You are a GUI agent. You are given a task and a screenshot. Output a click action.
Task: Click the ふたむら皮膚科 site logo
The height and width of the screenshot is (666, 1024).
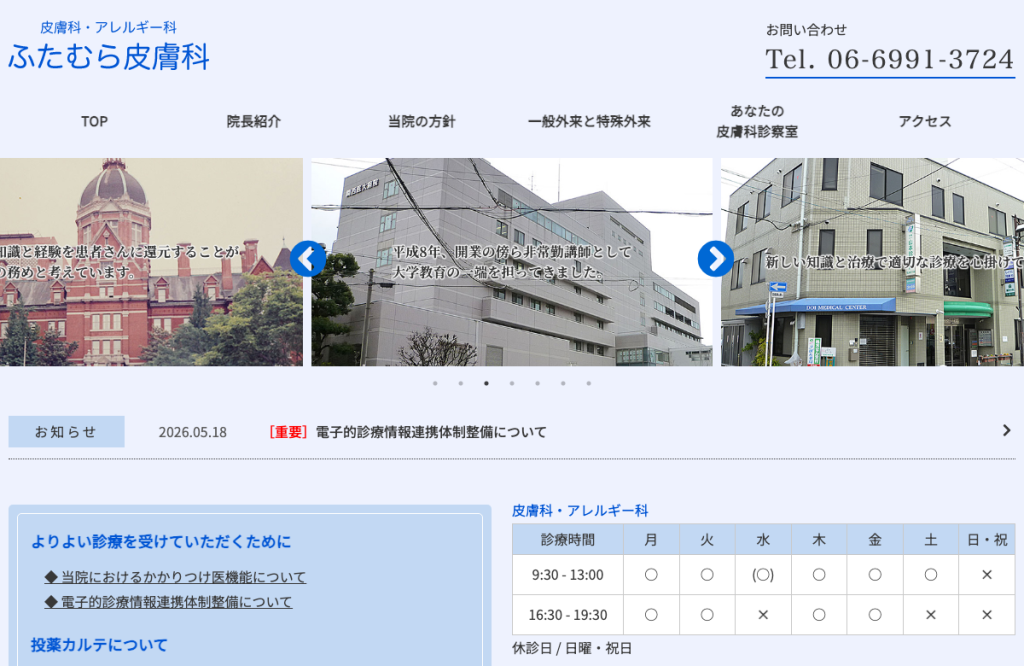click(108, 46)
